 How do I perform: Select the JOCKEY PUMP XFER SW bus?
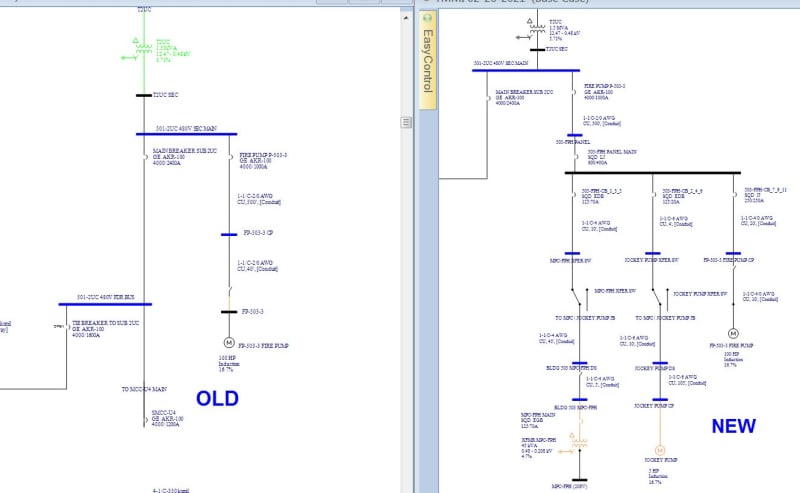(x=653, y=253)
